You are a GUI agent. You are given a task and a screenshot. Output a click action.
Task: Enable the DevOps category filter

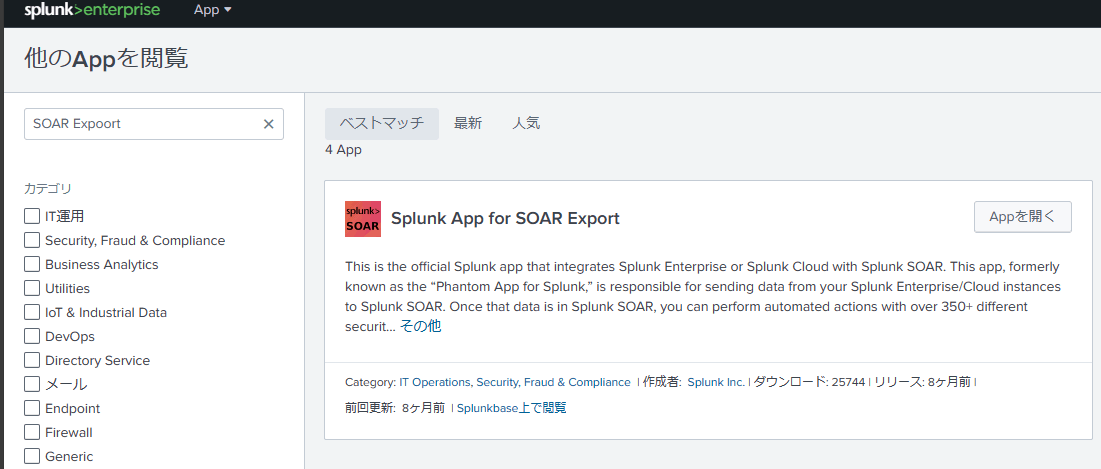32,336
